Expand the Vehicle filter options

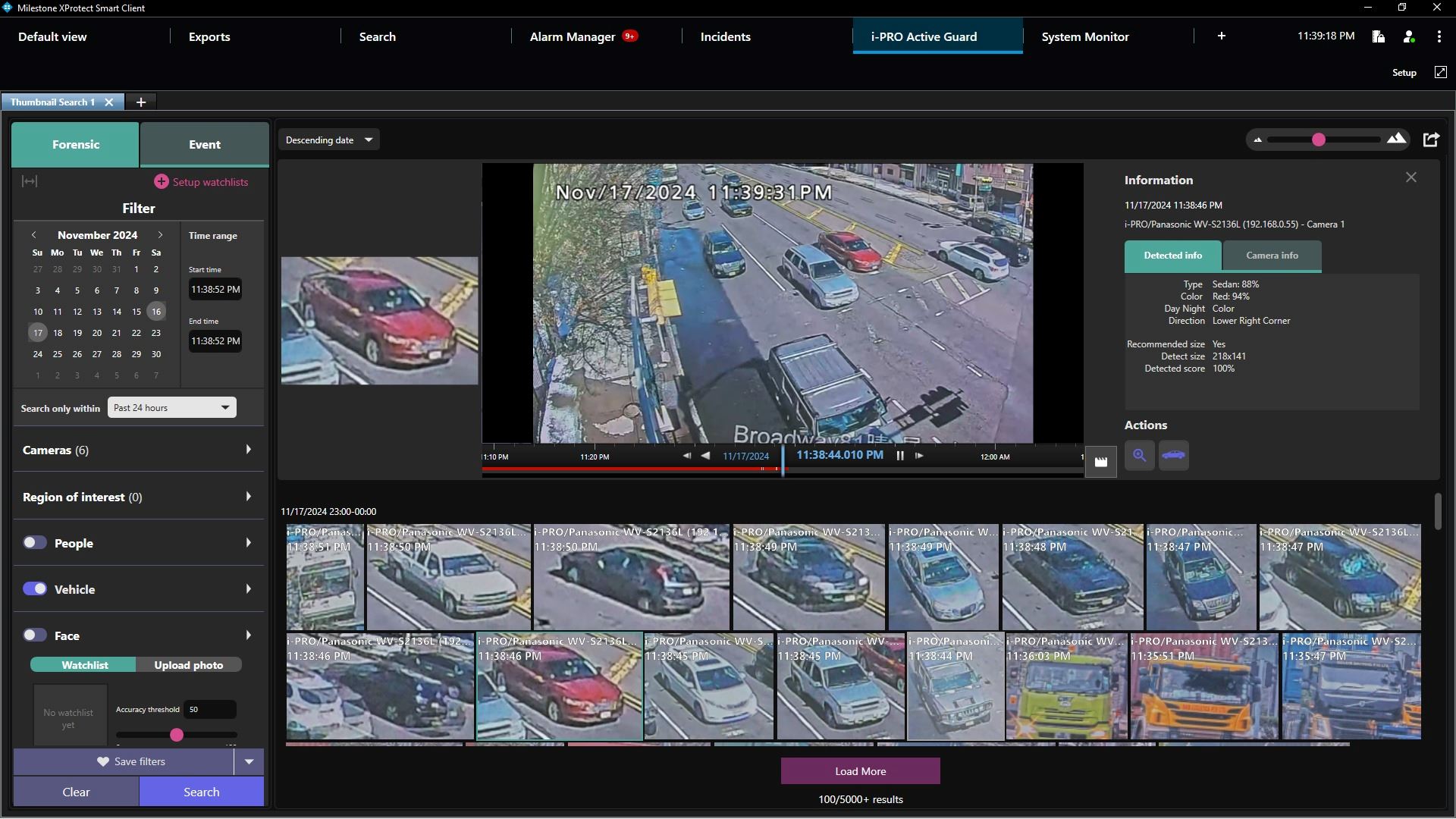click(248, 589)
